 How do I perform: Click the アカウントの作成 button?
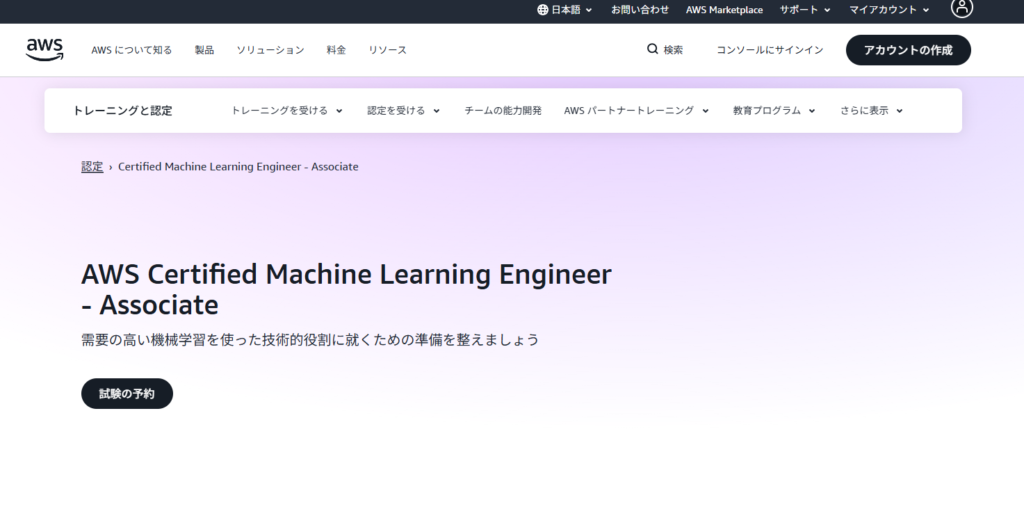(908, 50)
